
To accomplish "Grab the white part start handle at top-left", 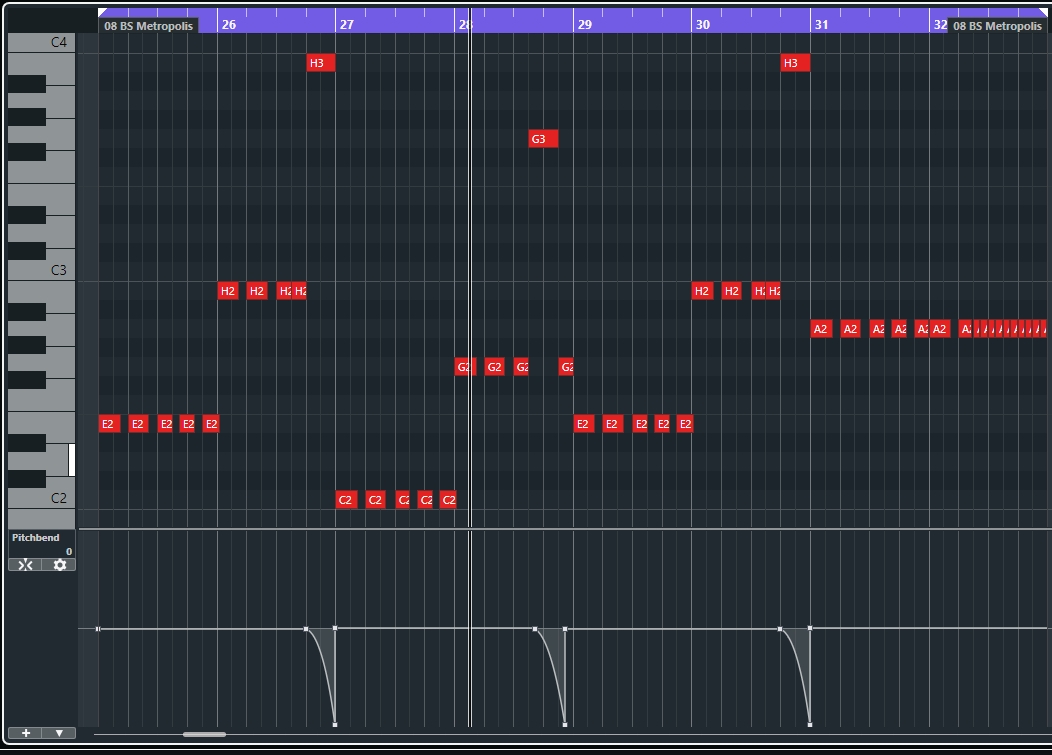I will point(102,12).
